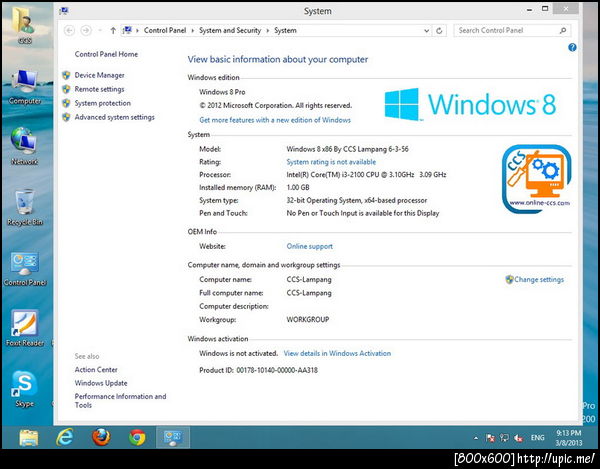Open recent locations dropdown arrow
The image size is (600, 469).
pyautogui.click(x=100, y=31)
